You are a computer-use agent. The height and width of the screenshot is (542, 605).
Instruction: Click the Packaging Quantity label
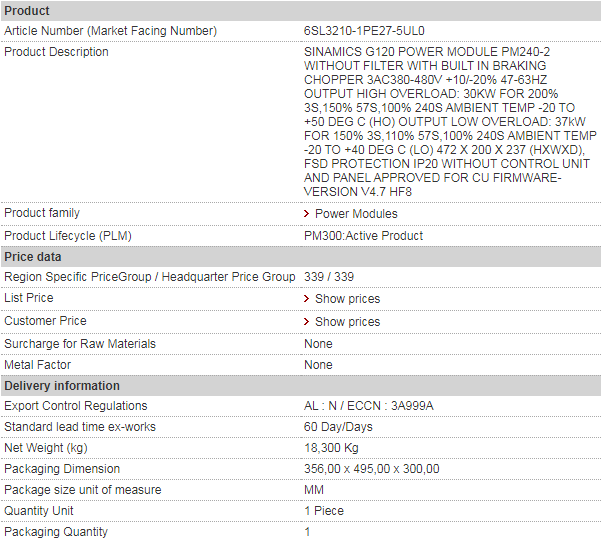[56, 532]
